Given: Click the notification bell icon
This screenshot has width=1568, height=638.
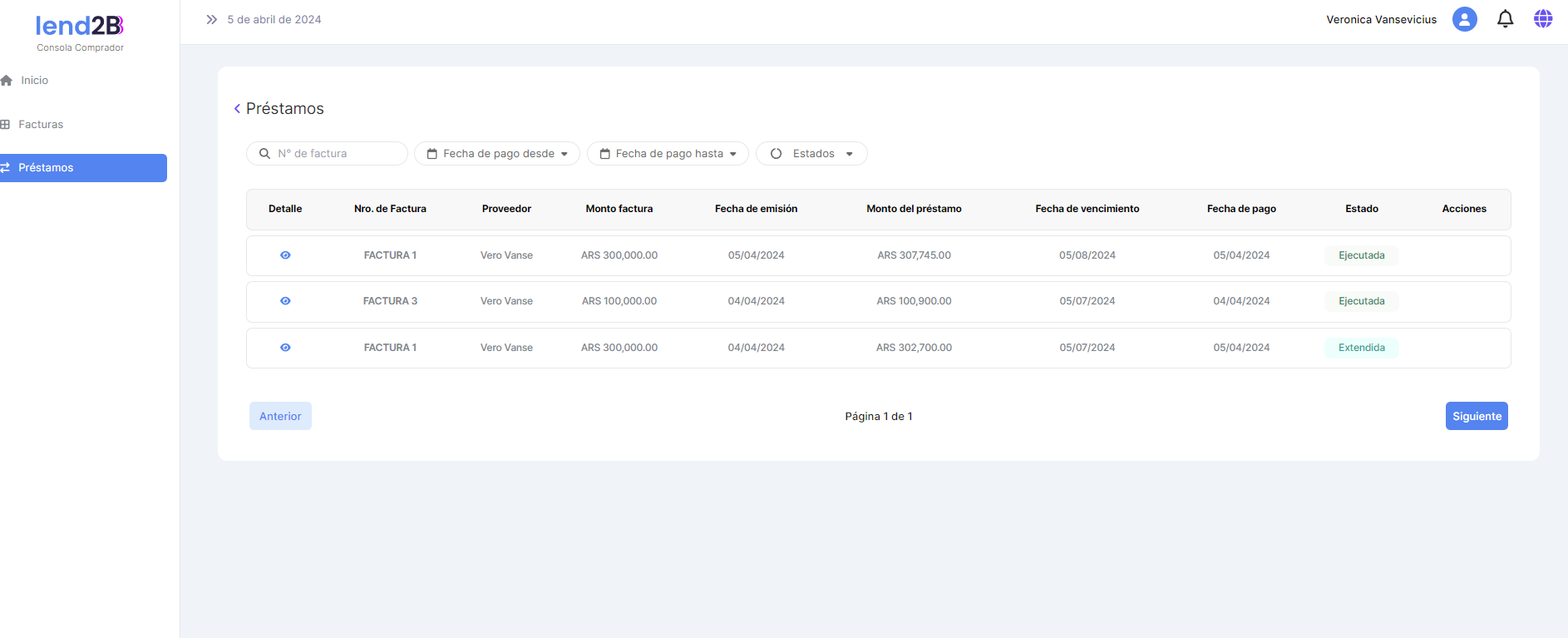Looking at the screenshot, I should pyautogui.click(x=1505, y=19).
